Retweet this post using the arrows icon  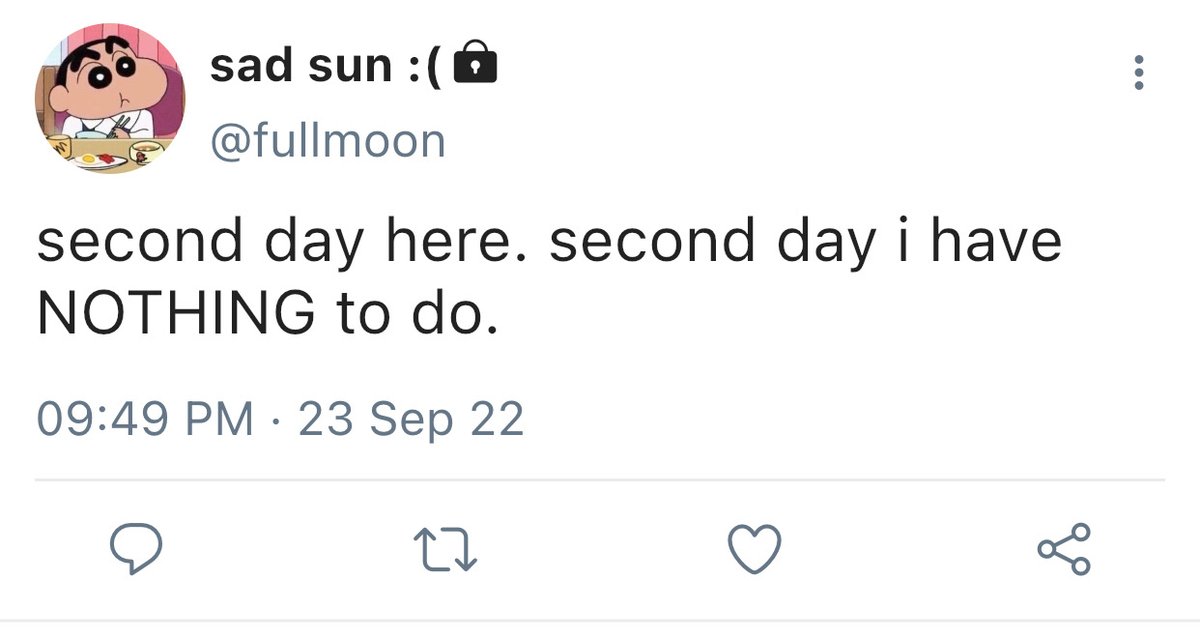point(445,551)
